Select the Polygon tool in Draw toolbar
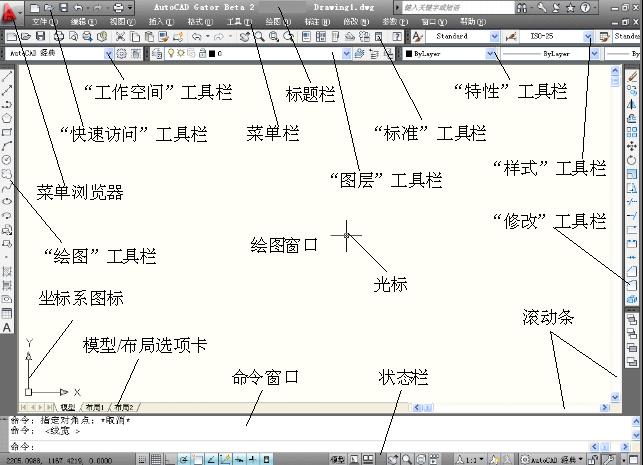Viewport: 643px width, 465px height. coord(7,119)
